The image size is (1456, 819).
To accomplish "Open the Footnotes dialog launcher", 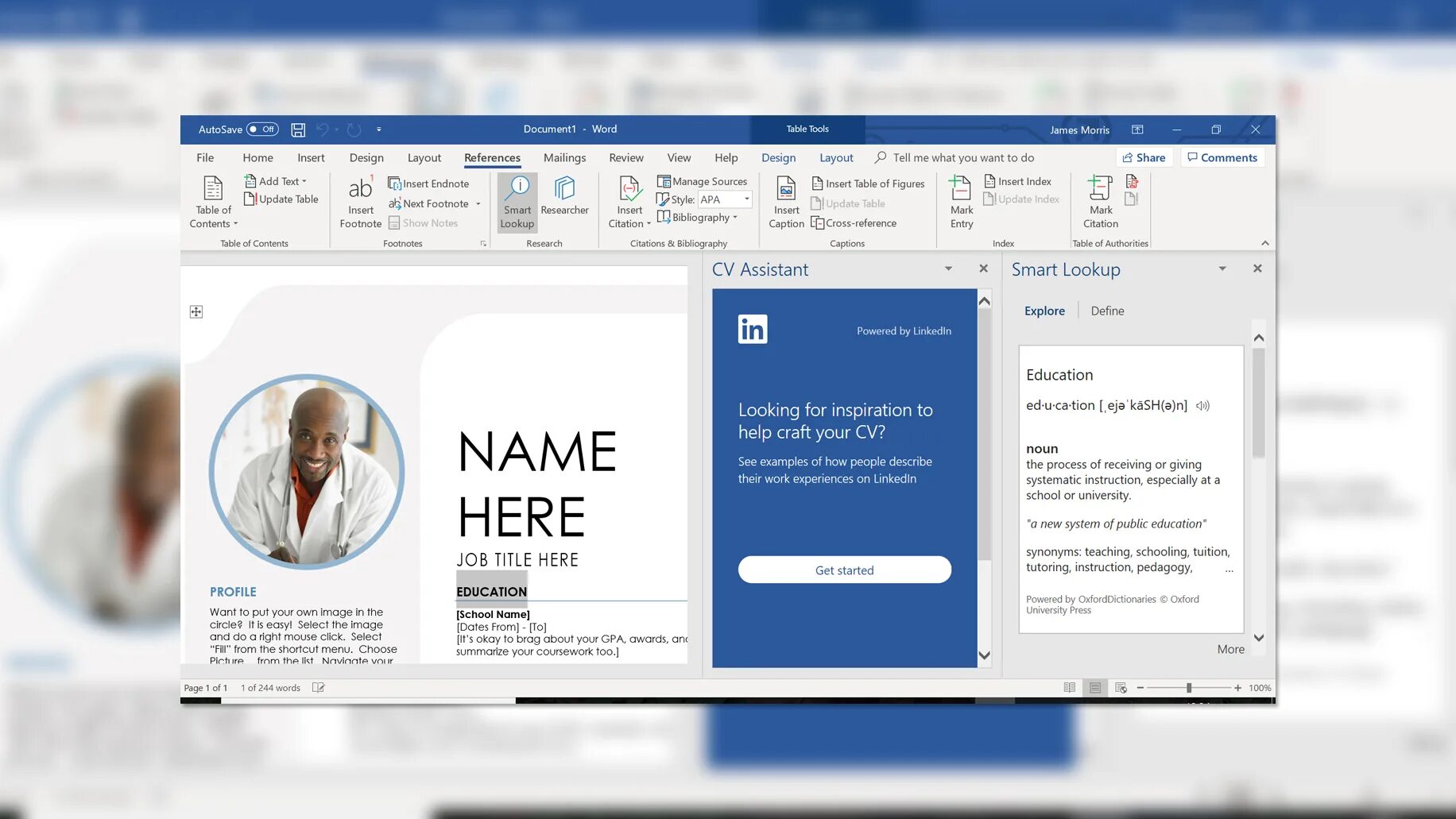I will coord(483,244).
